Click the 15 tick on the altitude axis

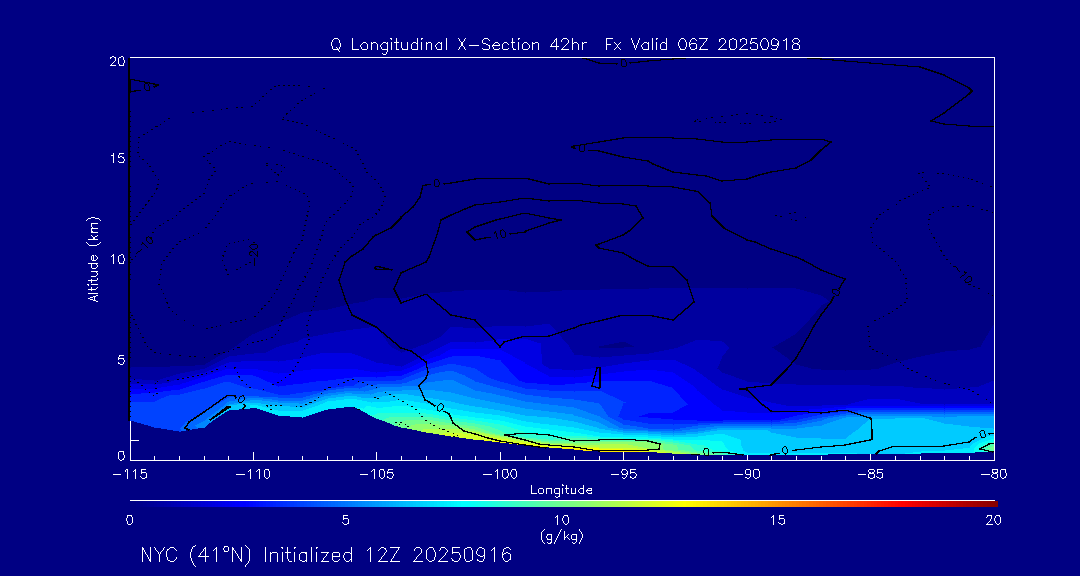(x=116, y=159)
